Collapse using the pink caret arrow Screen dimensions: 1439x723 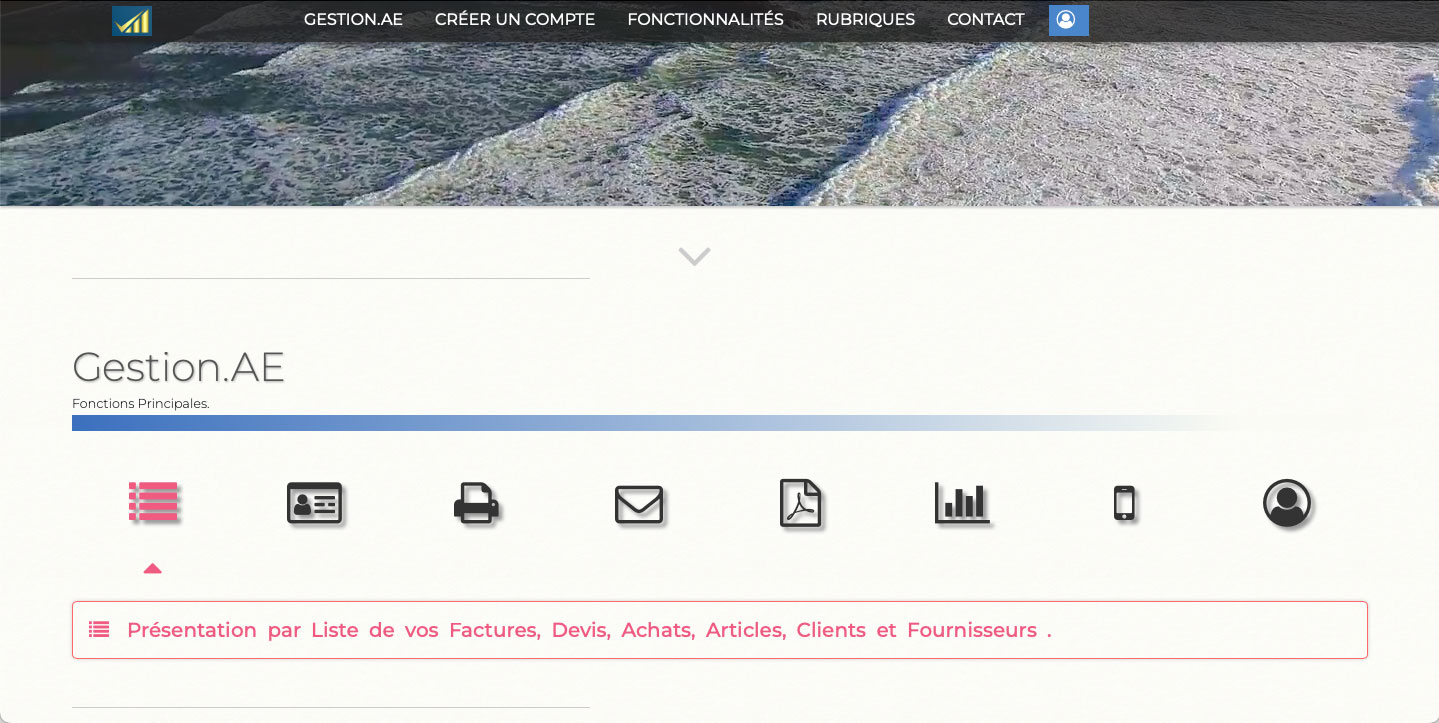tap(152, 568)
